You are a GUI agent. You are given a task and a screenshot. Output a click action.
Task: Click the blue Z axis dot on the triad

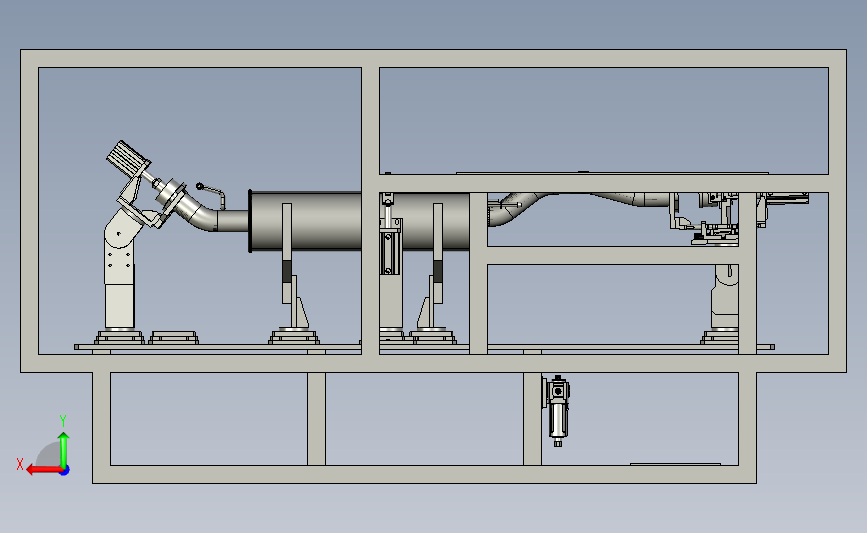[x=65, y=471]
